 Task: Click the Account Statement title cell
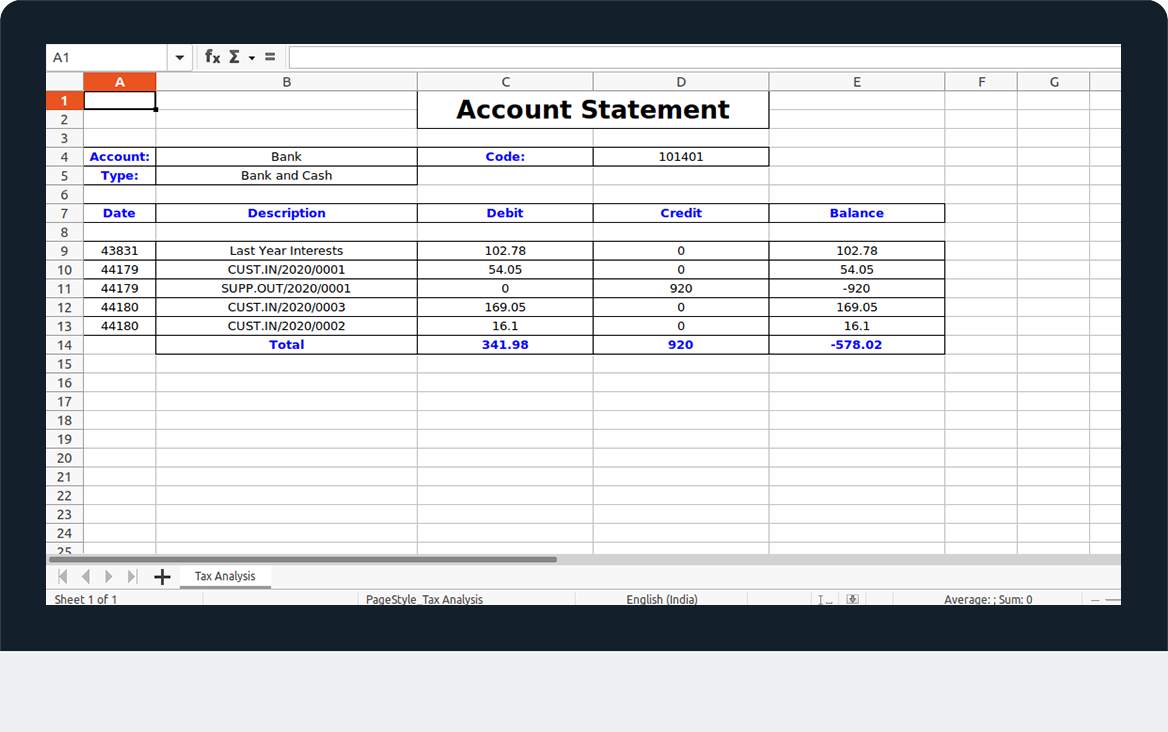593,109
